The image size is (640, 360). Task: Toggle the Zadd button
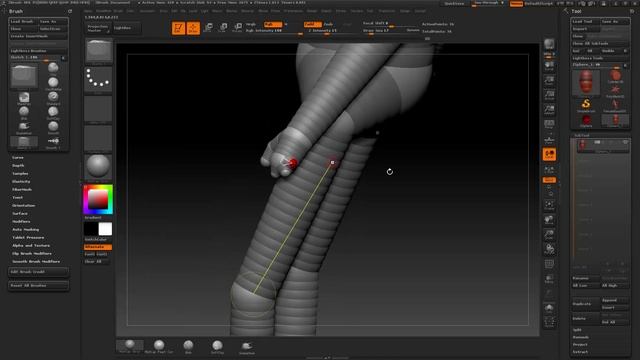pyautogui.click(x=312, y=24)
